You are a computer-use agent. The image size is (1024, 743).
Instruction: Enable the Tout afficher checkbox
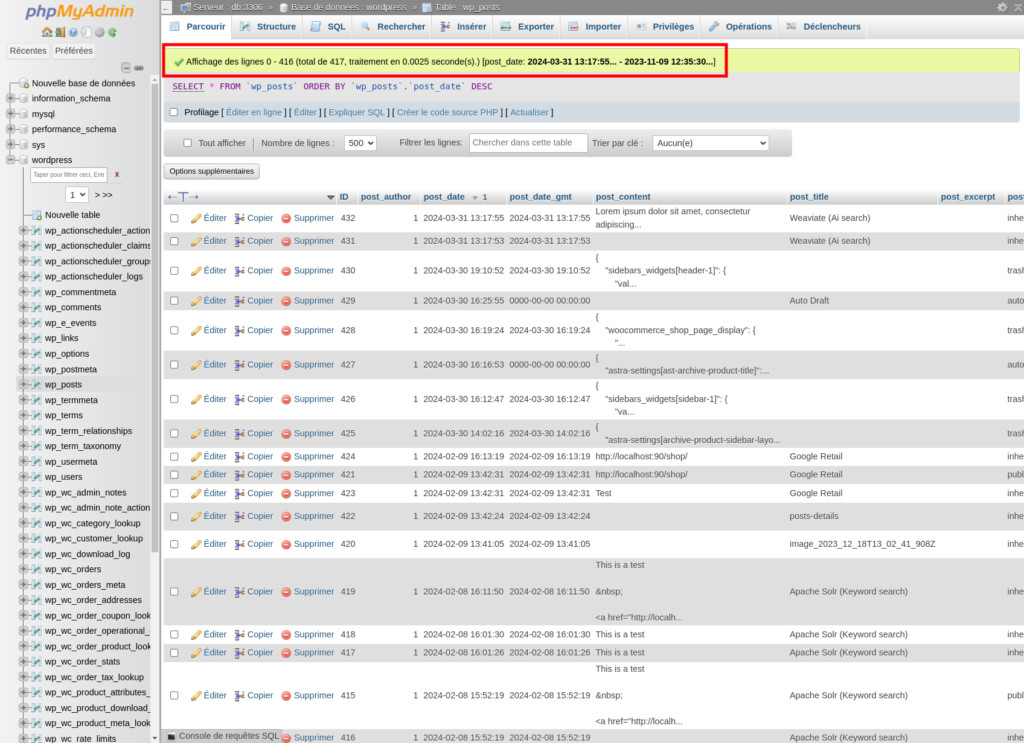[x=187, y=143]
